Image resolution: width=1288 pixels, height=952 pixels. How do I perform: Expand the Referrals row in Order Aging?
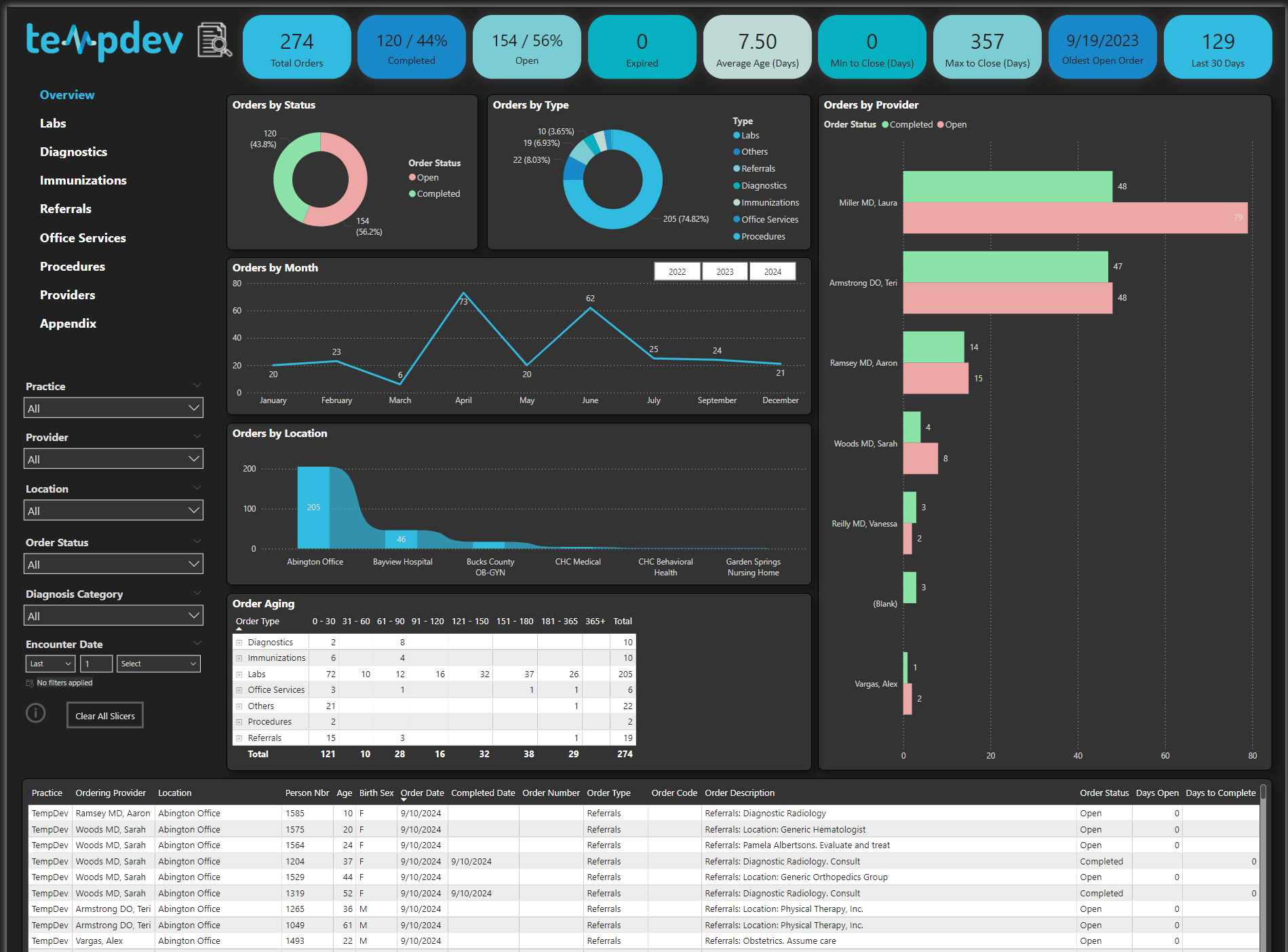pyautogui.click(x=239, y=738)
